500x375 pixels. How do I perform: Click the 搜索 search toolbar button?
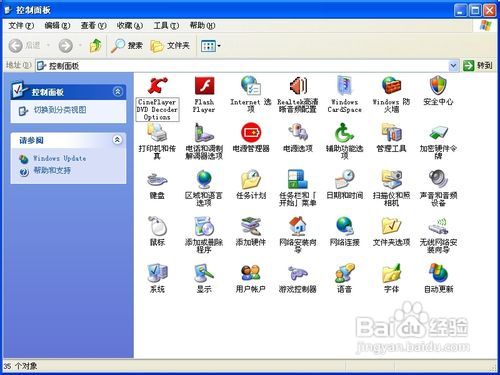point(127,46)
